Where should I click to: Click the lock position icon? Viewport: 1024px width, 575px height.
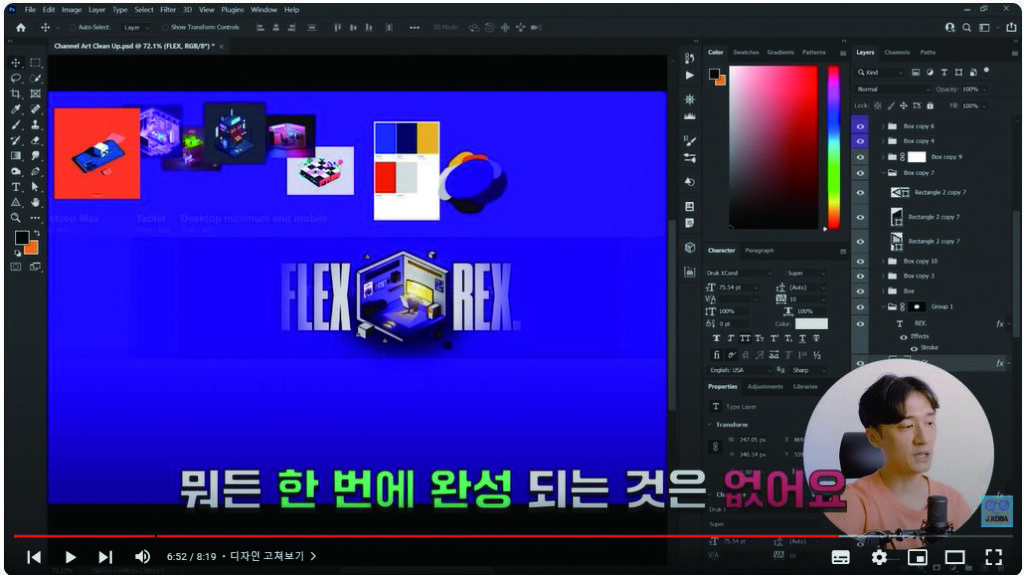click(904, 105)
